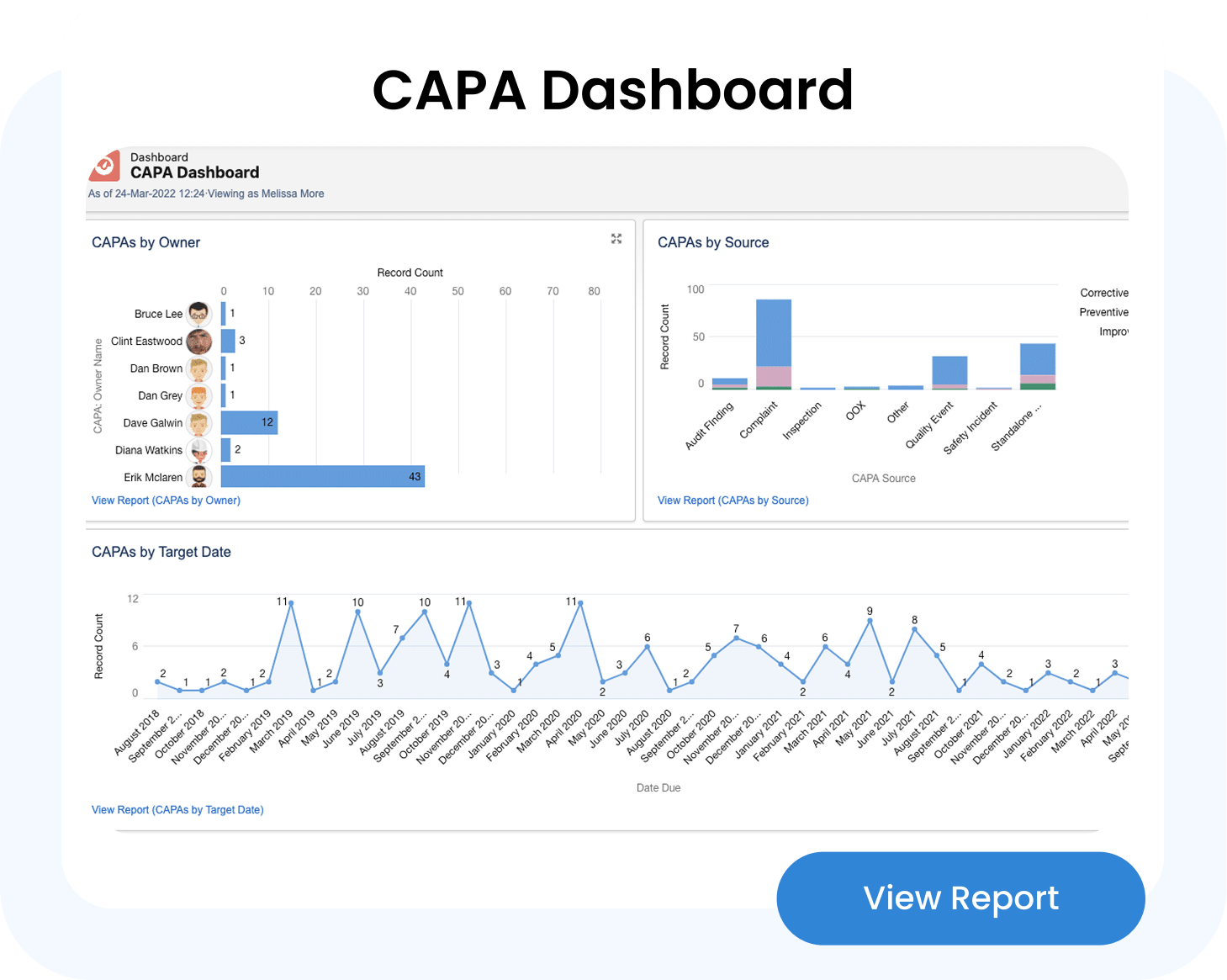This screenshot has width=1227, height=980.
Task: Click Dave Galwin's avatar
Action: point(199,423)
